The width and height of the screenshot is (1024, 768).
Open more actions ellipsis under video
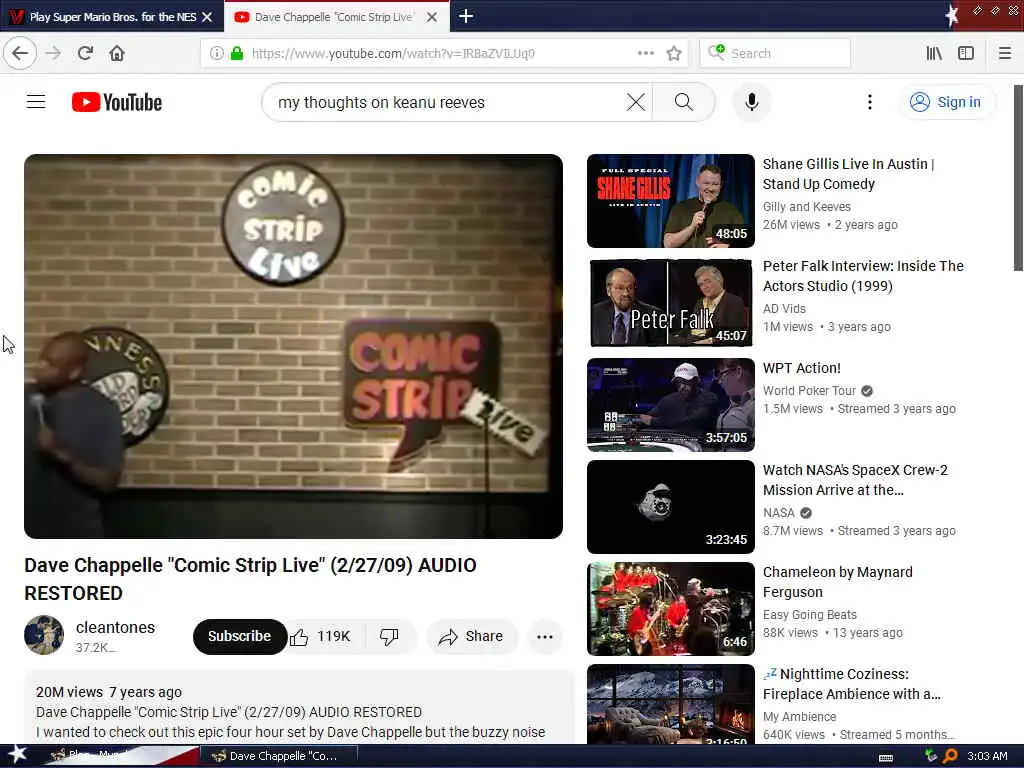pyautogui.click(x=545, y=636)
